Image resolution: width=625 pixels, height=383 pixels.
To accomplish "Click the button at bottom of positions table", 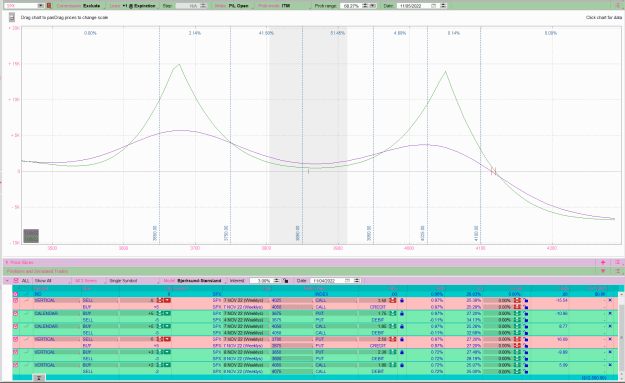I will [x=39, y=377].
